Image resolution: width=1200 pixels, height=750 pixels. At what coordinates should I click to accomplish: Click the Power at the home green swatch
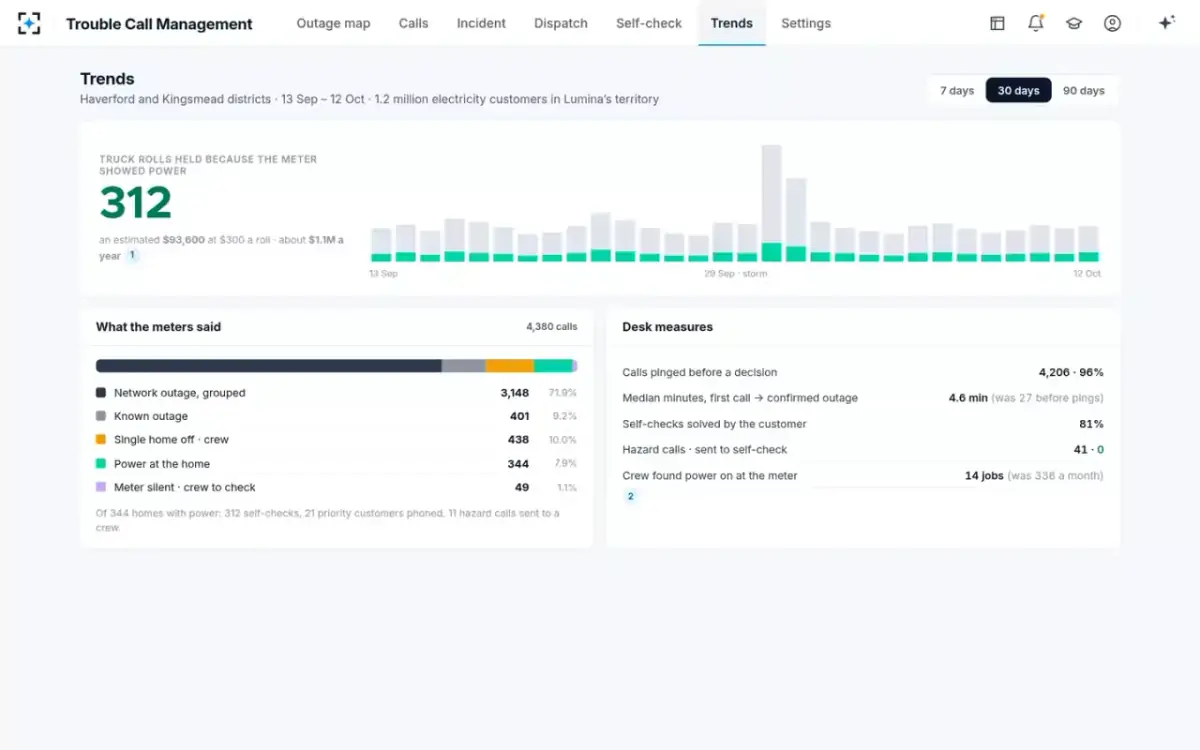coord(101,463)
